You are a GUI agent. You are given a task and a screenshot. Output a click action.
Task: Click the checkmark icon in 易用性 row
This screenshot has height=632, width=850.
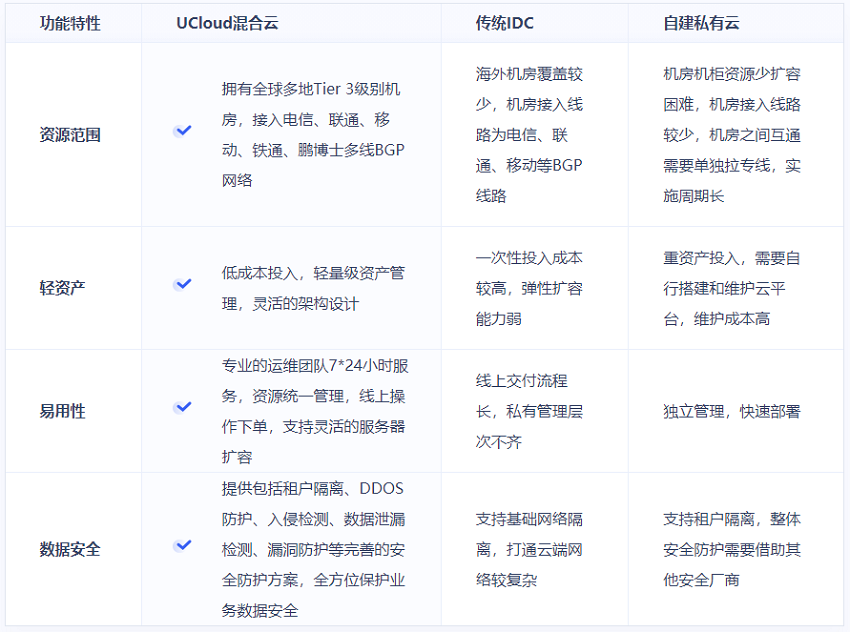(183, 407)
